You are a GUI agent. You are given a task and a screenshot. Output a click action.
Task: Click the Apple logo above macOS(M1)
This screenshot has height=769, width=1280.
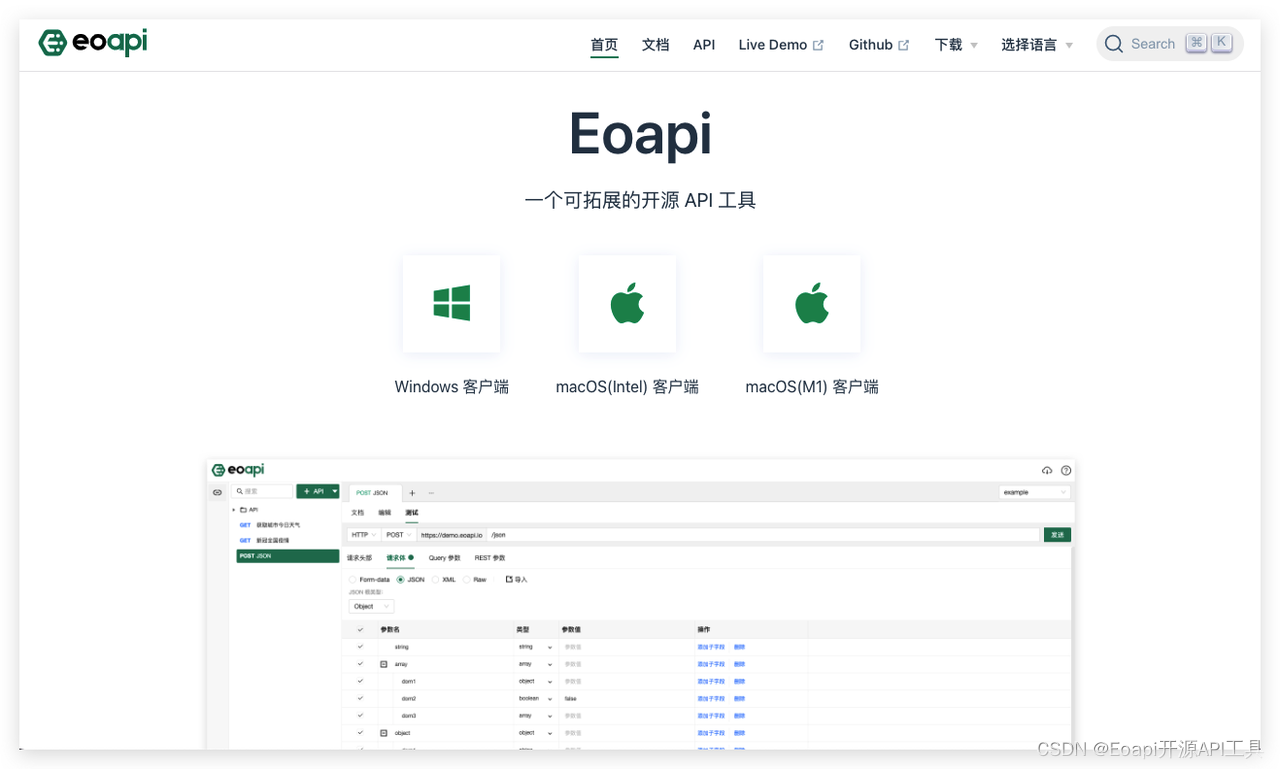(x=811, y=303)
